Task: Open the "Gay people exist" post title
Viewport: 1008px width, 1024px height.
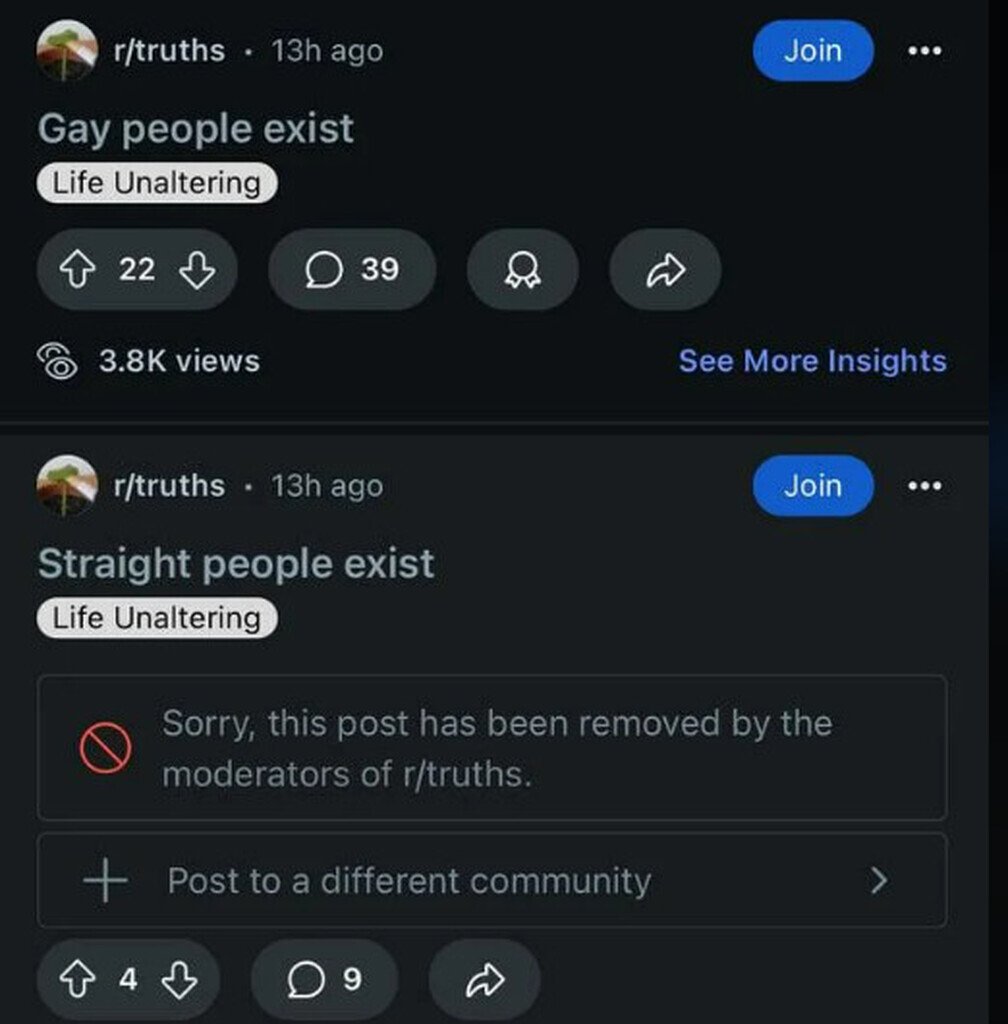Action: [196, 129]
